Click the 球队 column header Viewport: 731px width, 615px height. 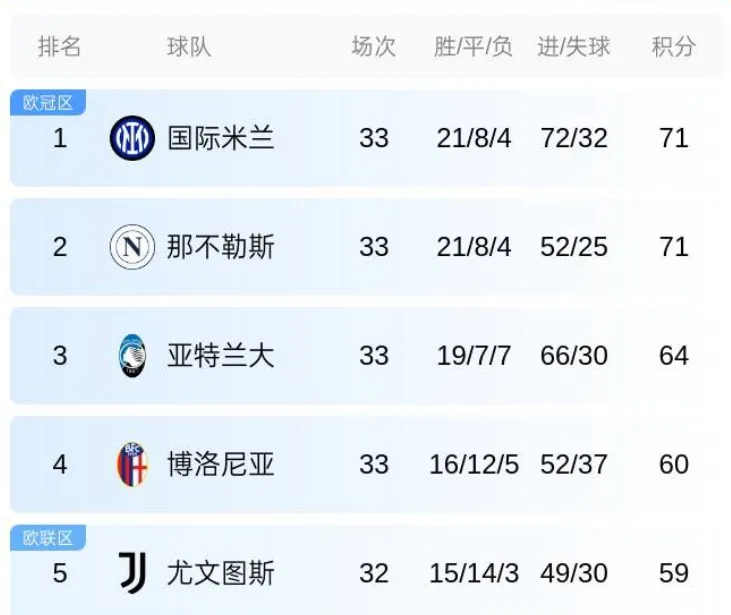pos(189,47)
